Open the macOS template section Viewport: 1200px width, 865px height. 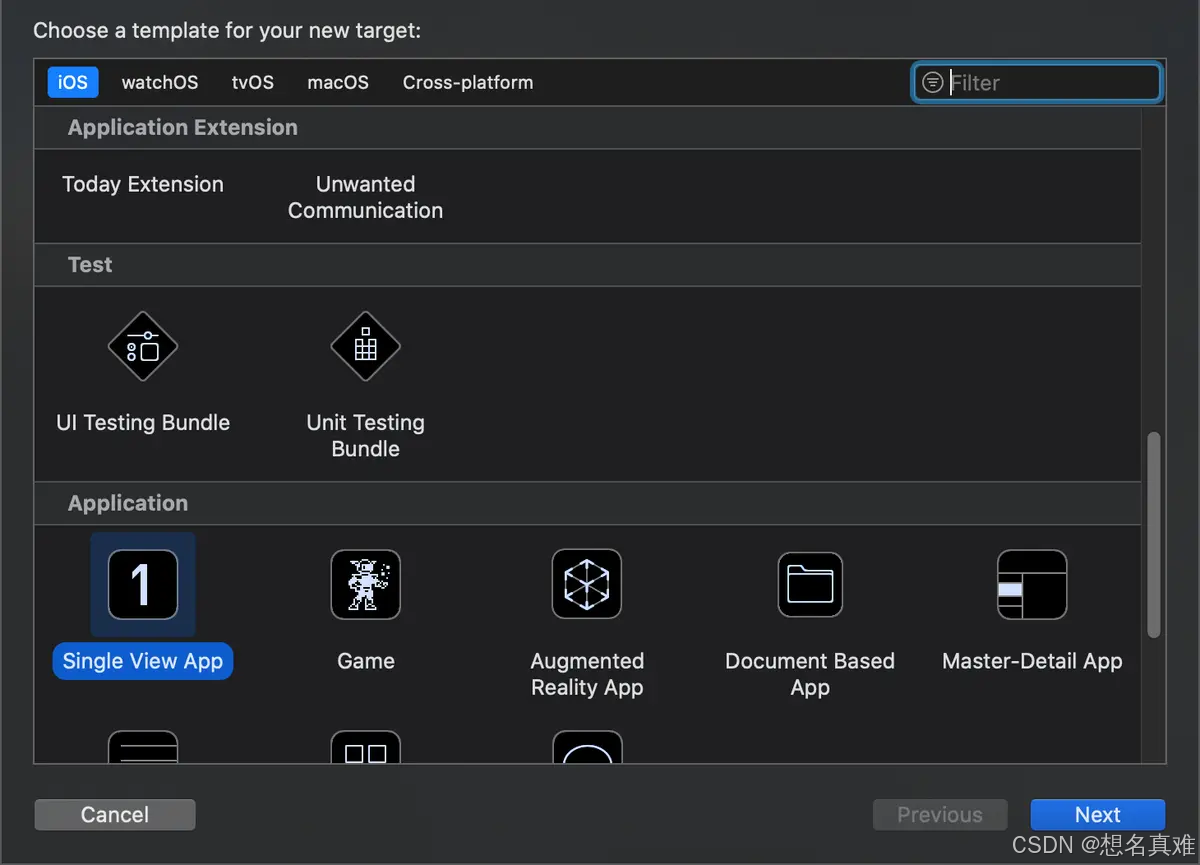tap(337, 82)
